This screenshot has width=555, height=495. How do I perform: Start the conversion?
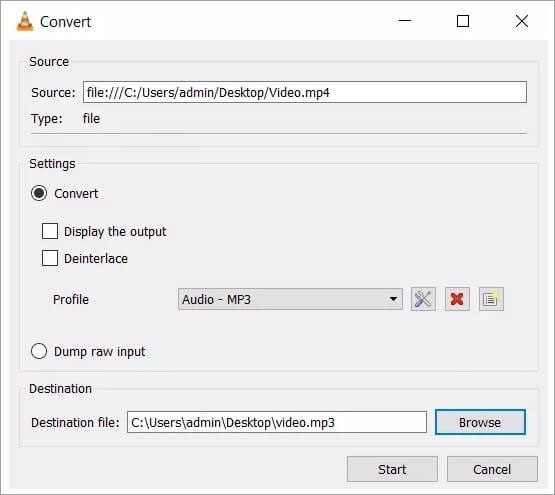pos(392,469)
